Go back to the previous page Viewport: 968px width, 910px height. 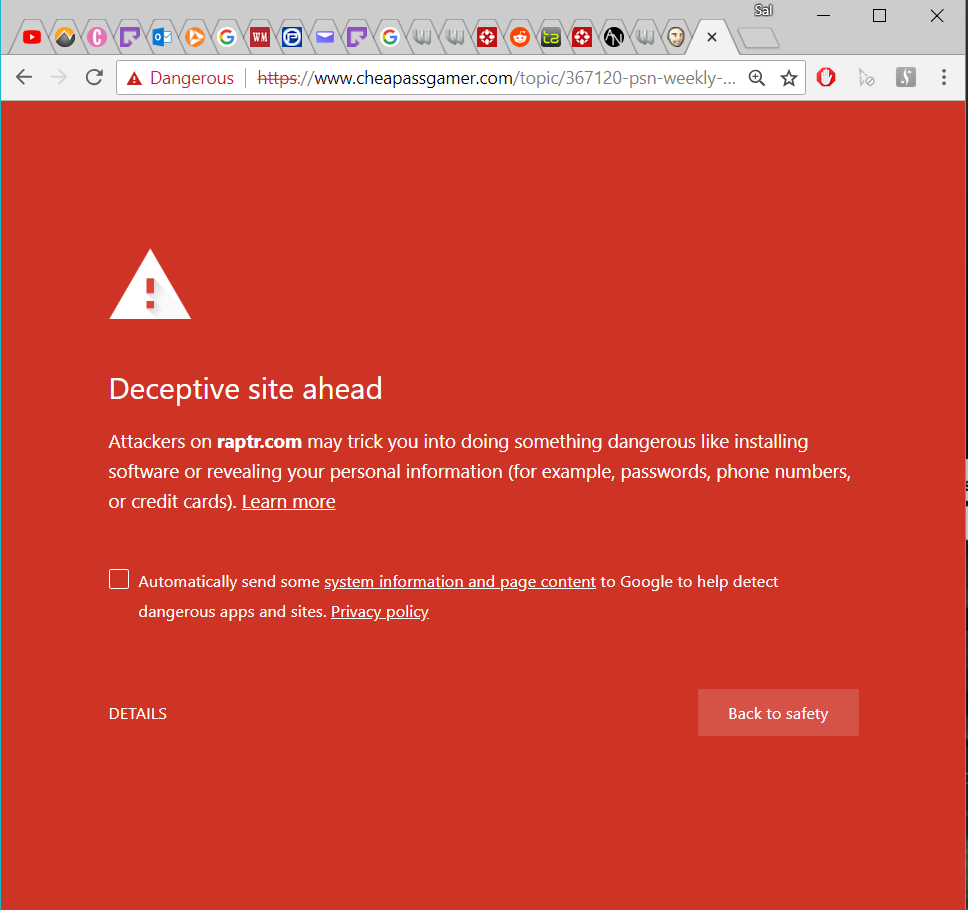click(24, 78)
